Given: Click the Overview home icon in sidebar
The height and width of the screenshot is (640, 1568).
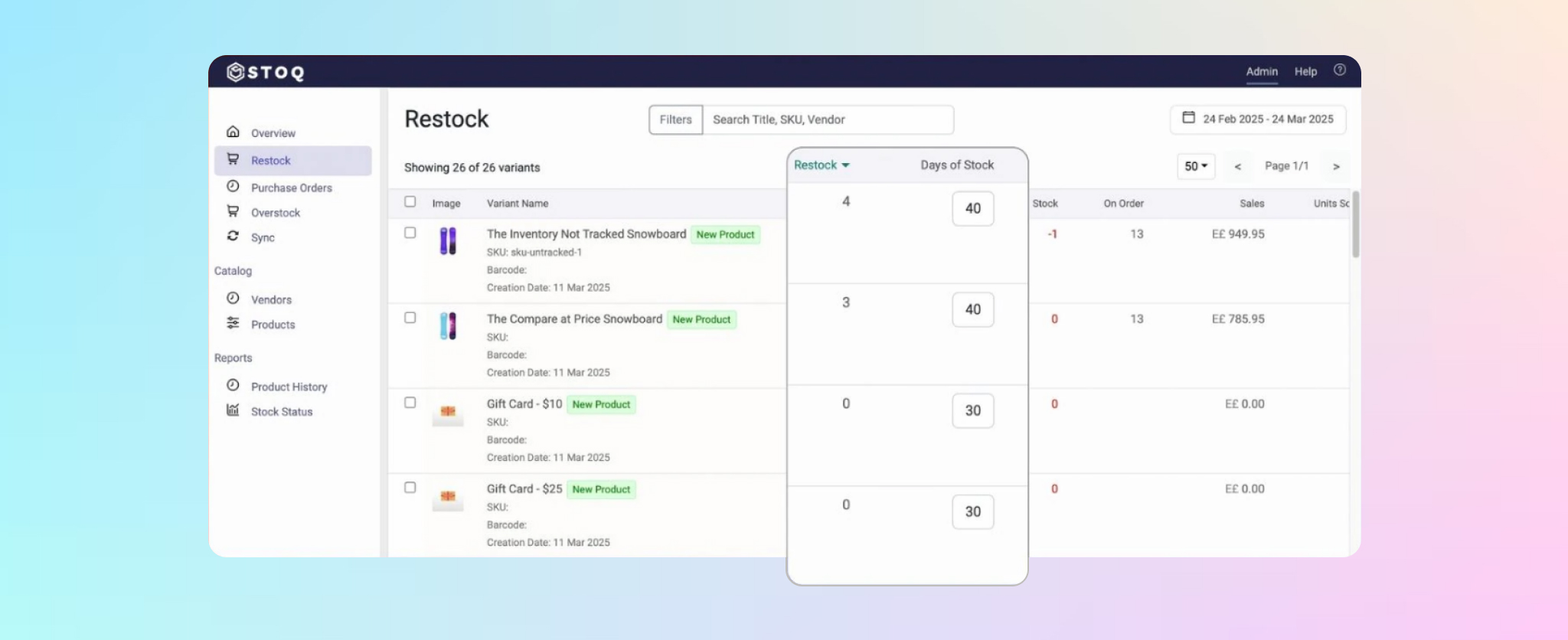Looking at the screenshot, I should coord(233,132).
